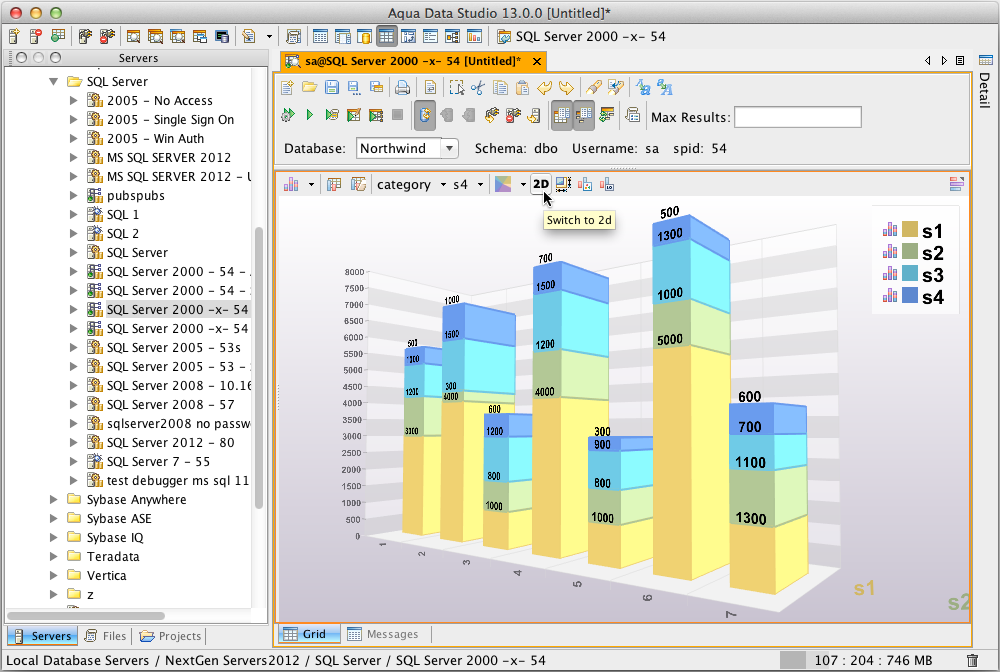Open the folder icon to load a file
The height and width of the screenshot is (672, 1000).
click(309, 88)
